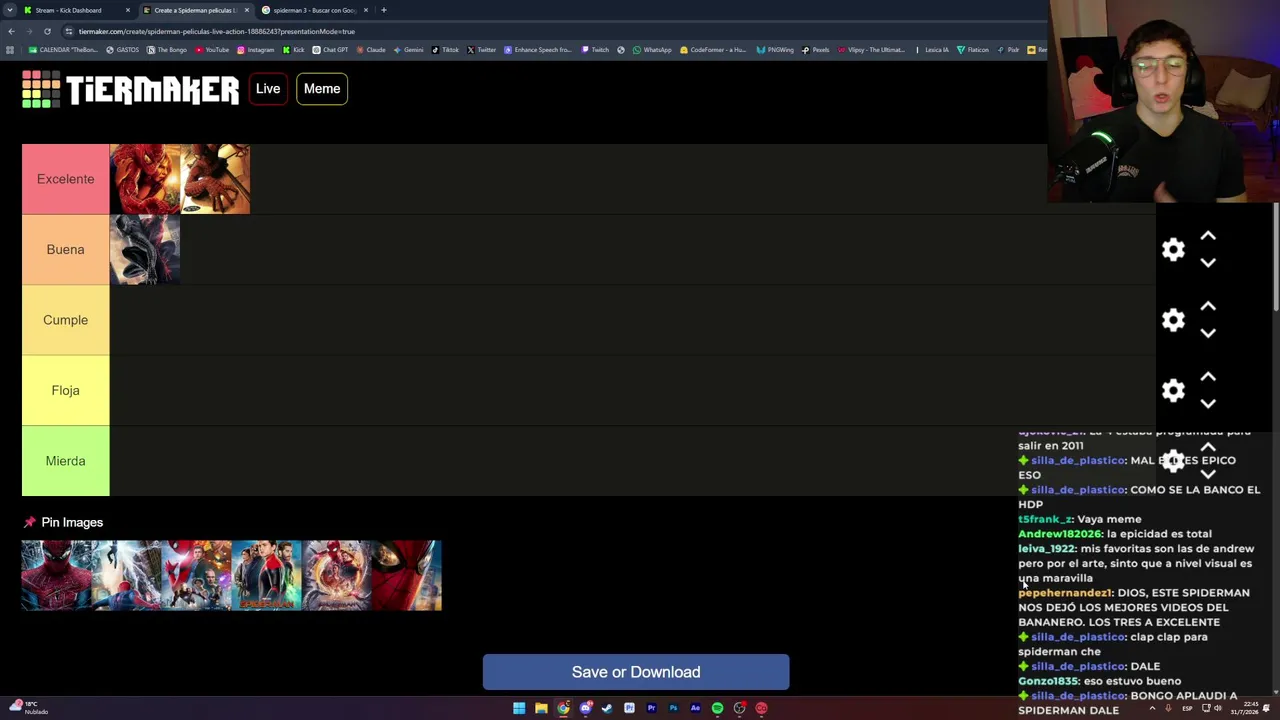
Task: Go back to previous page
Action: pos(11,31)
